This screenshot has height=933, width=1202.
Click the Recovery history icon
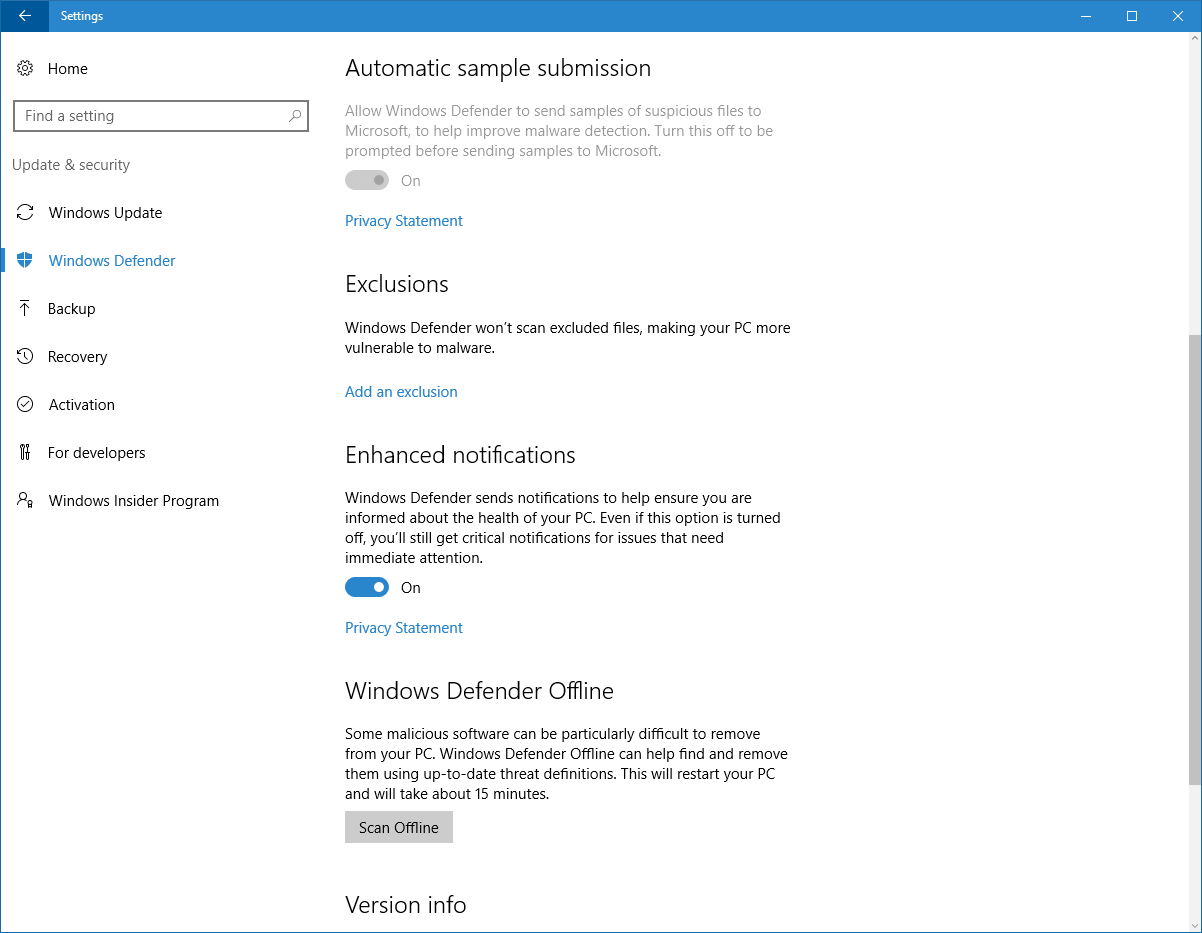coord(25,357)
